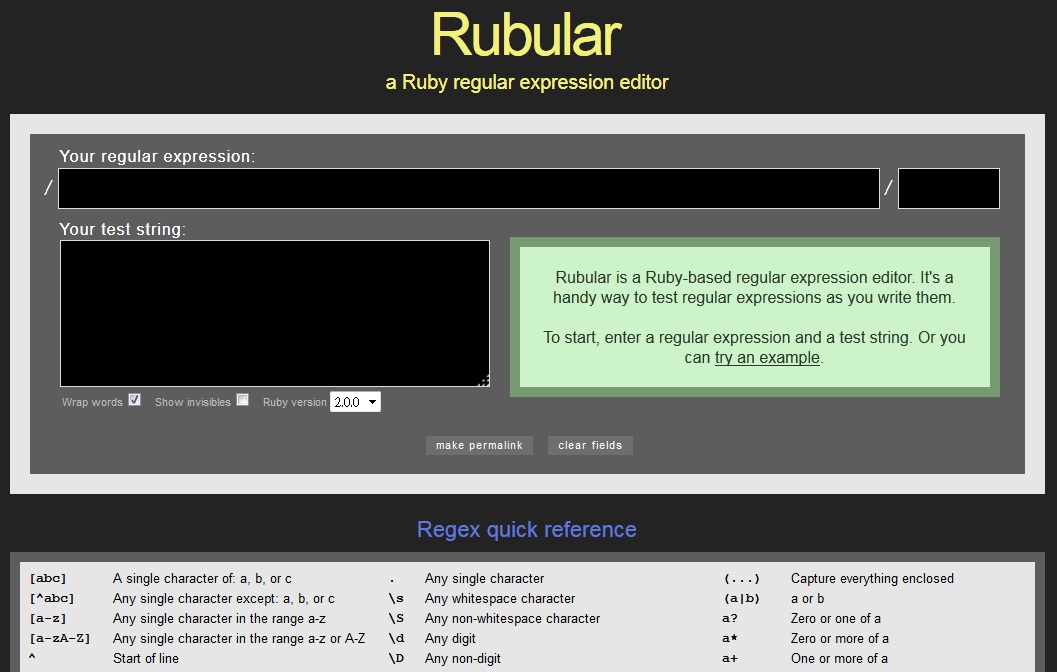Screen dimensions: 1057x672
Task: Click the test string resize grip
Action: click(483, 381)
